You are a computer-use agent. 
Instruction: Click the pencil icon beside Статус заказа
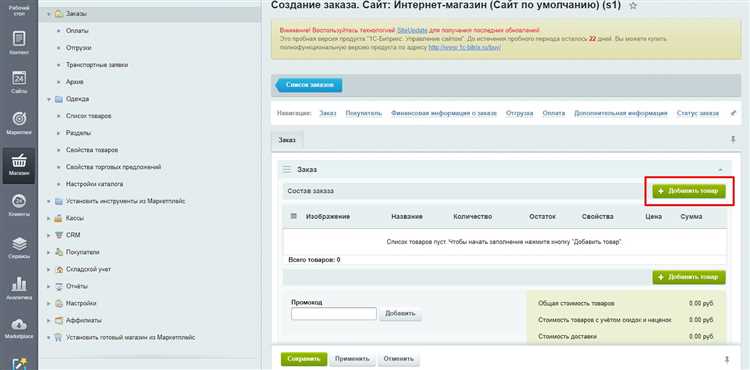(x=734, y=113)
